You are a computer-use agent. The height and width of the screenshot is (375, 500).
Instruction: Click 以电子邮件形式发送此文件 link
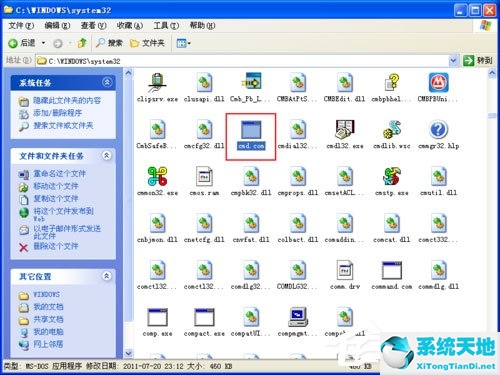(67, 232)
